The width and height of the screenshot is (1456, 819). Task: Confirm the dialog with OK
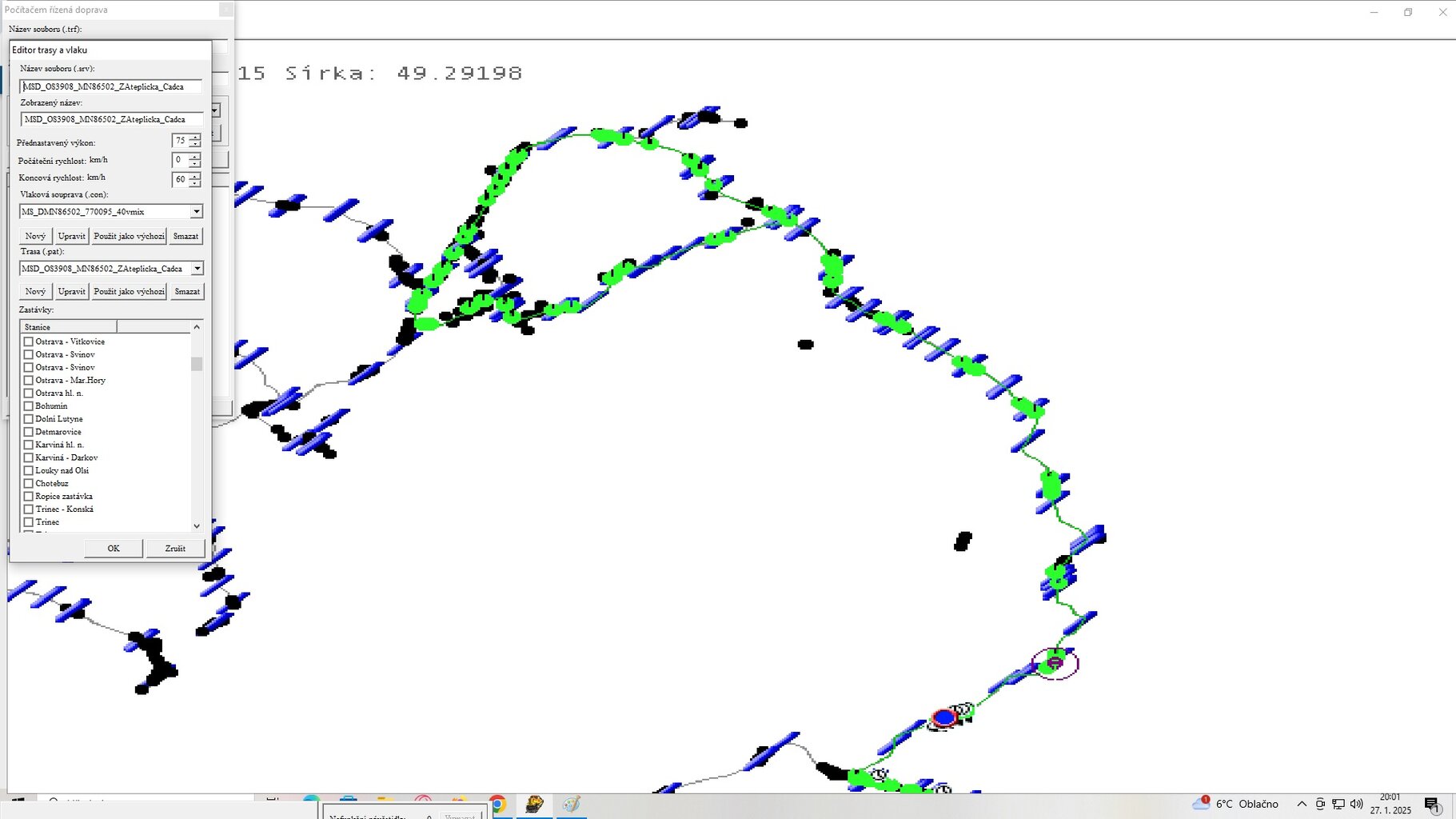pos(114,549)
